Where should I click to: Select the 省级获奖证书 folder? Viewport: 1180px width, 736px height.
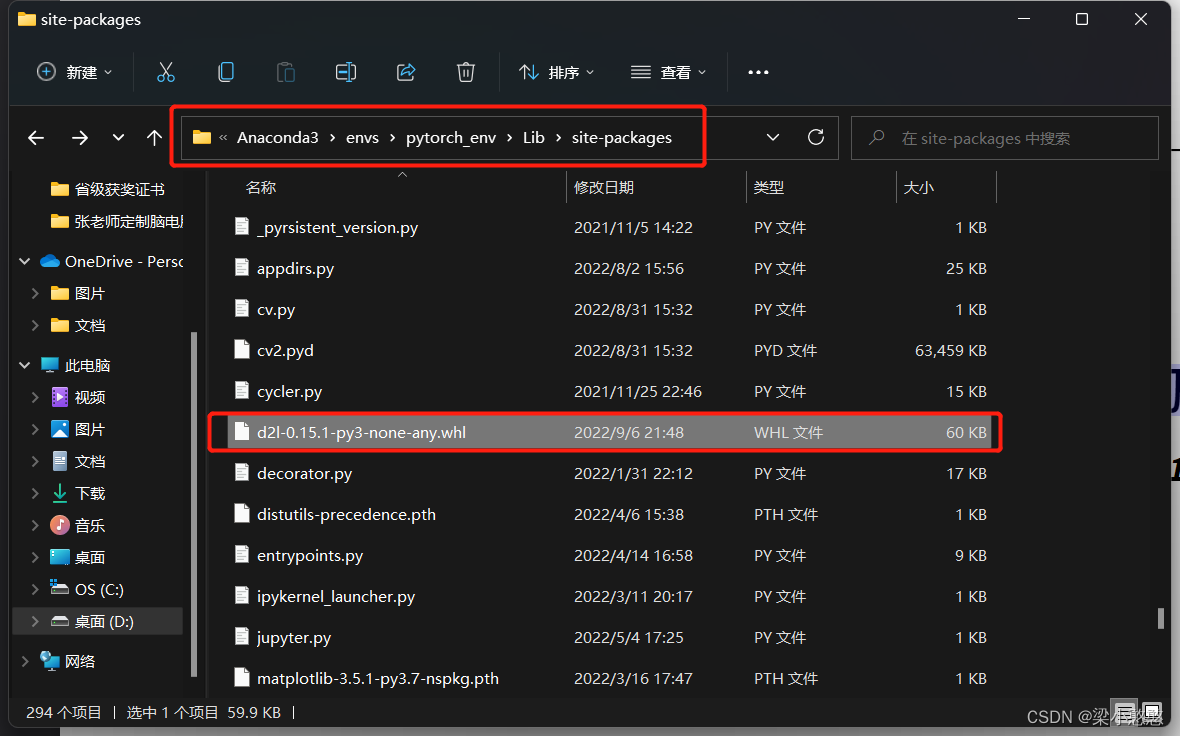(107, 189)
